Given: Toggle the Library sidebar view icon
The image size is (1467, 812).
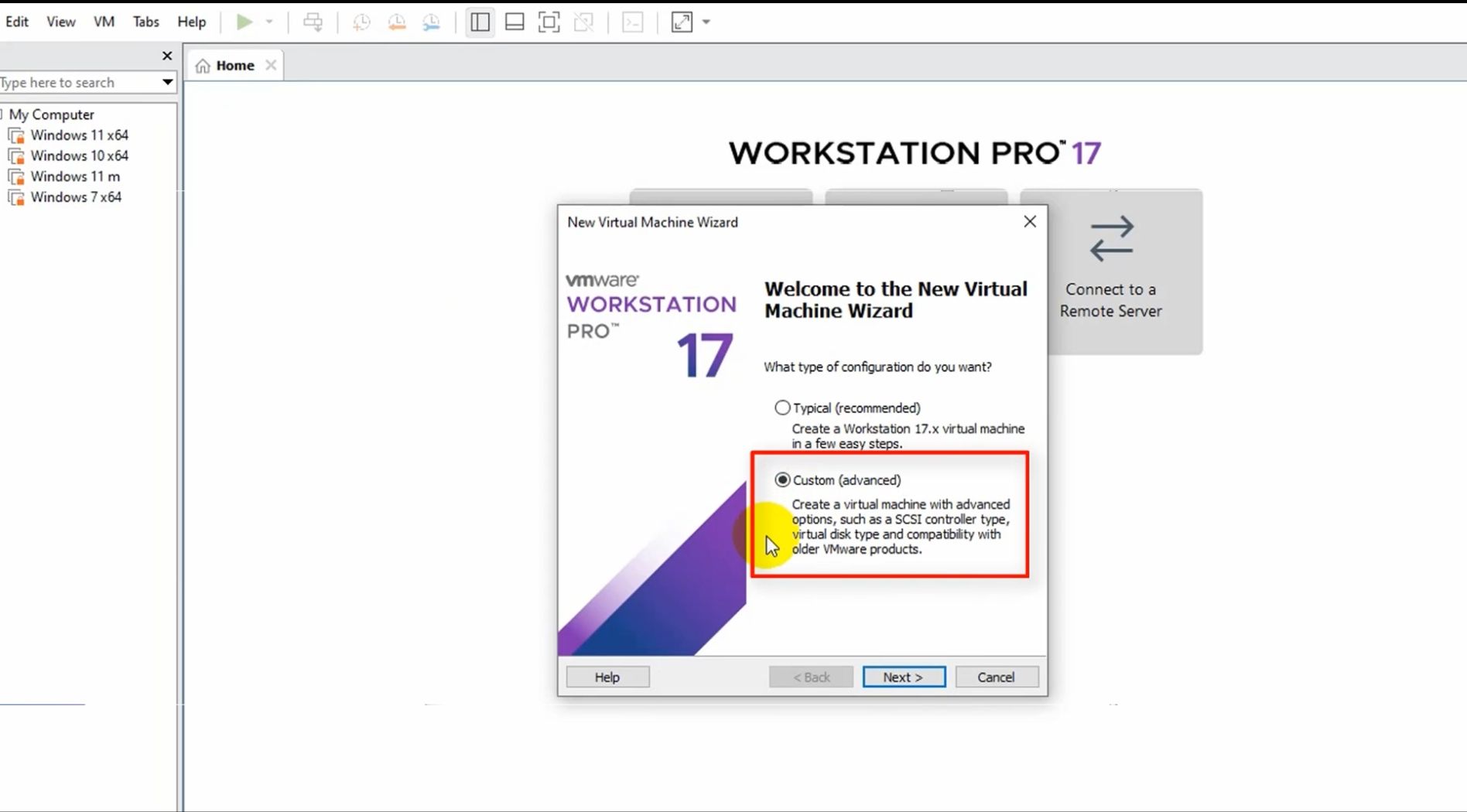Looking at the screenshot, I should tap(480, 22).
